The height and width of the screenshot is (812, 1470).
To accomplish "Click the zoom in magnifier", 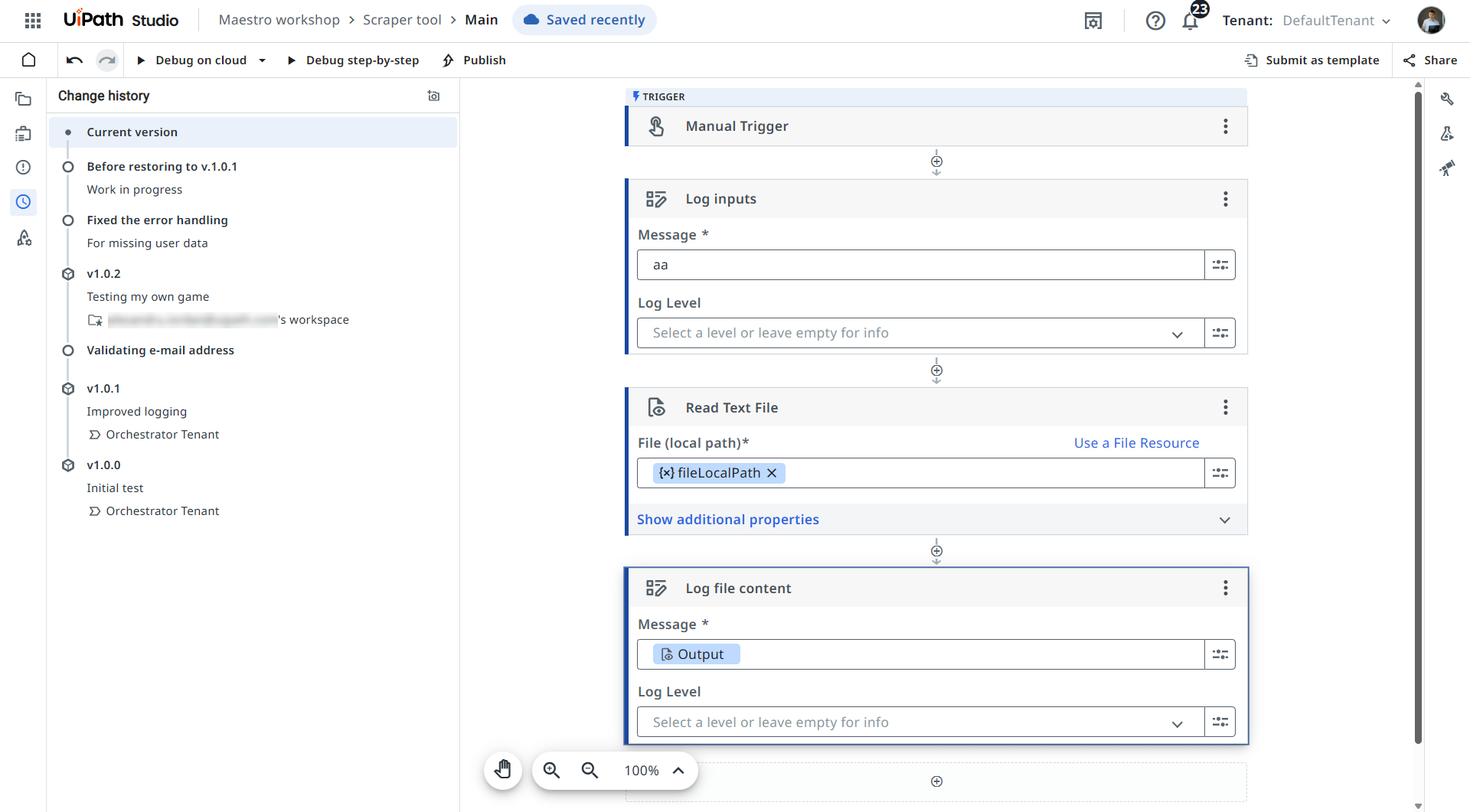I will pos(552,770).
